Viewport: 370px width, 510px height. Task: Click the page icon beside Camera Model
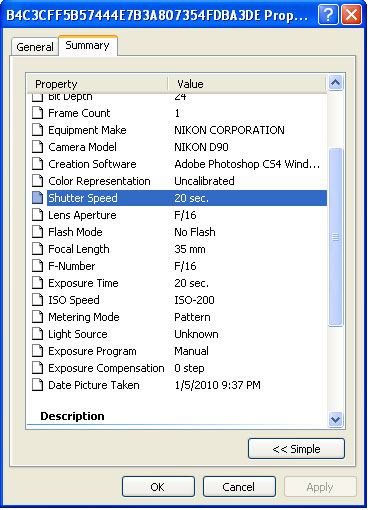coord(38,147)
